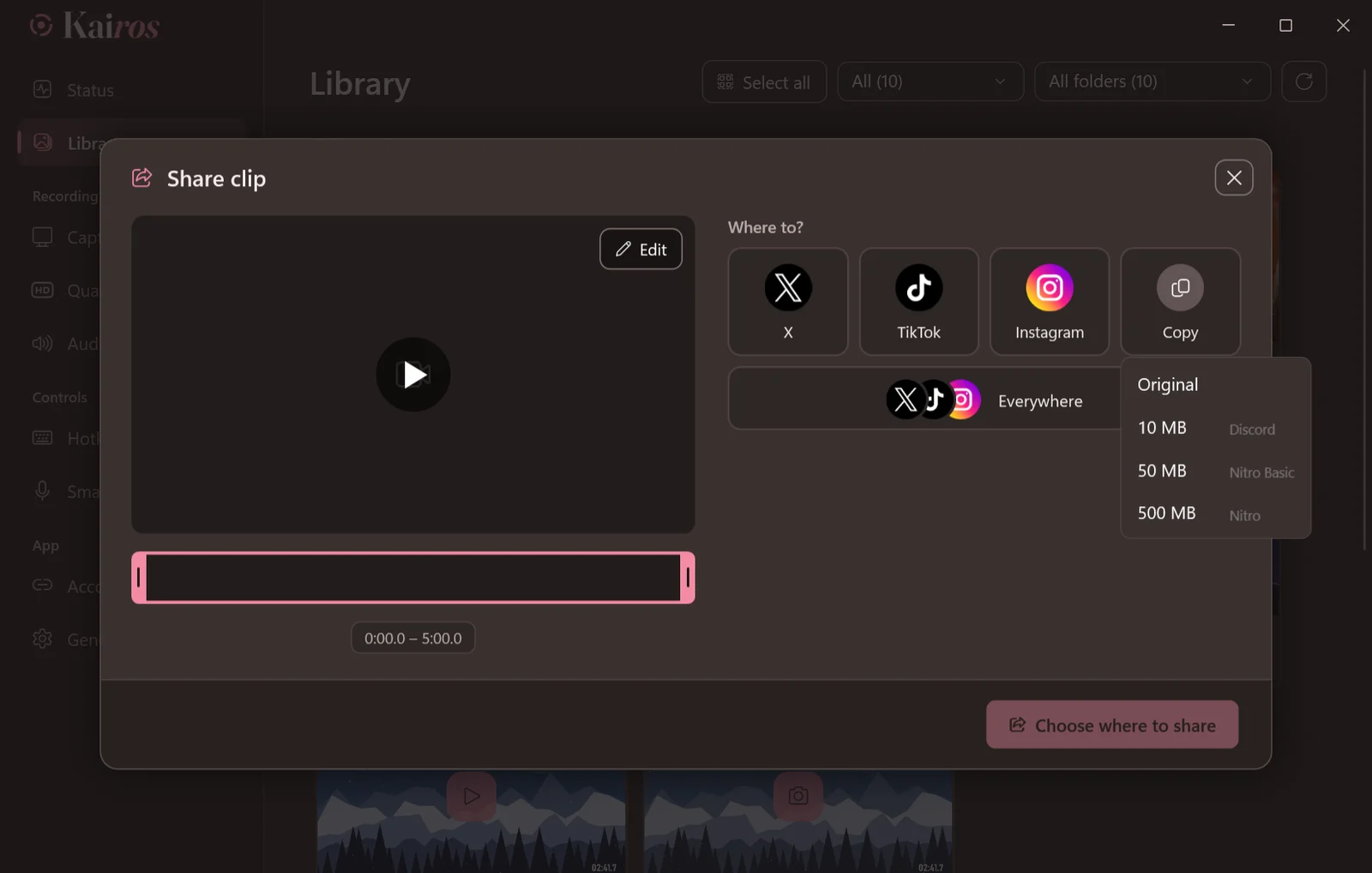Image resolution: width=1372 pixels, height=873 pixels.
Task: Open the clip Edit button
Action: click(x=641, y=249)
